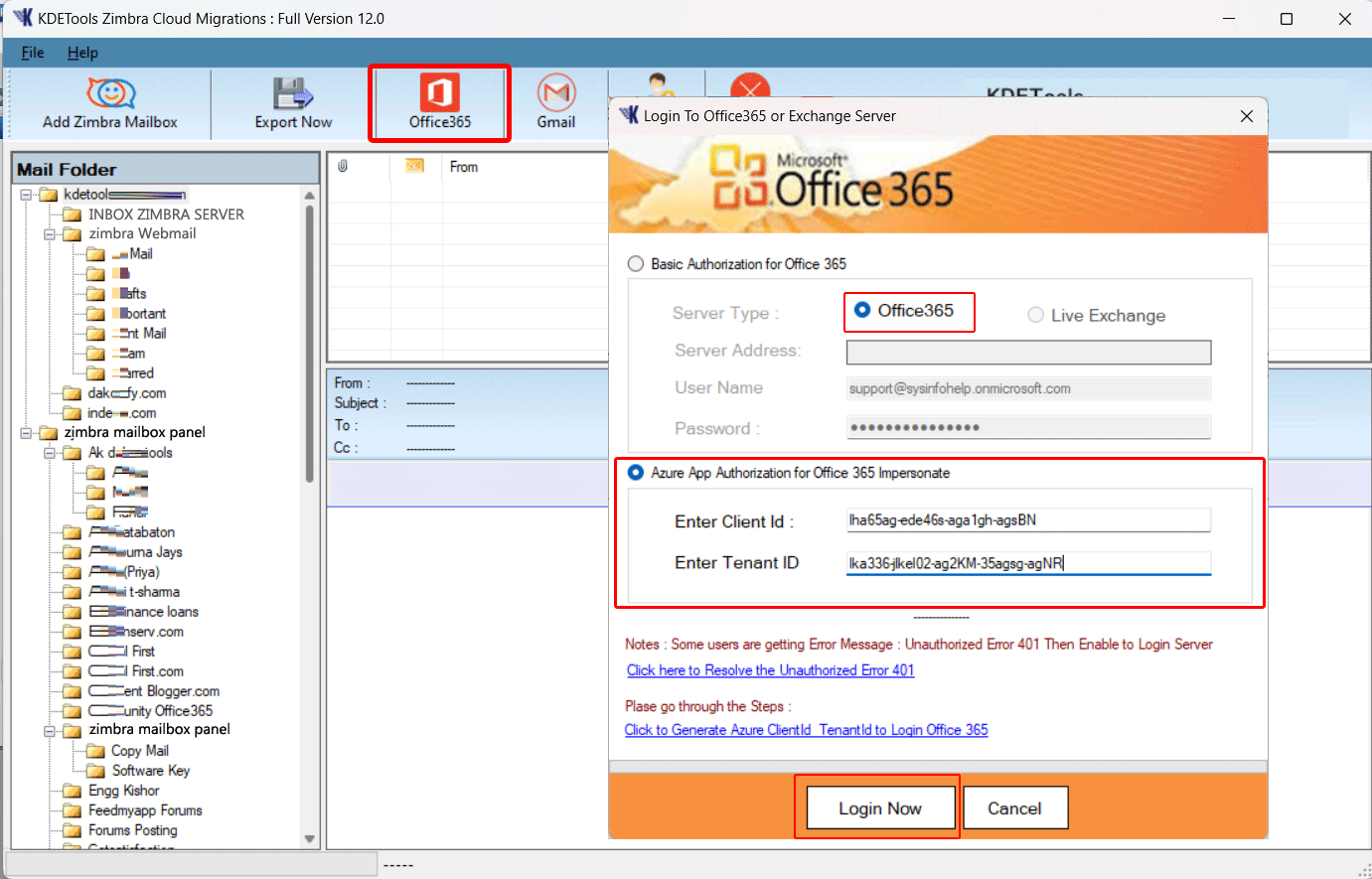
Task: Click the attachment paperclip column icon
Action: point(343,166)
